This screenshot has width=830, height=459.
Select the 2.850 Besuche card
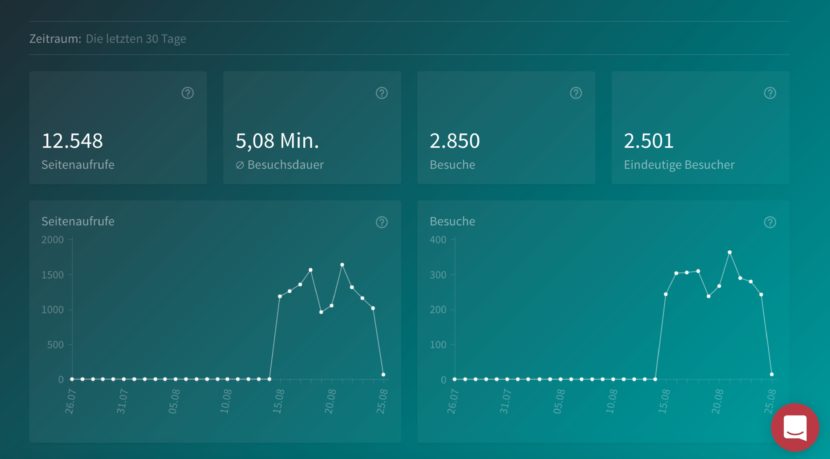click(x=507, y=128)
